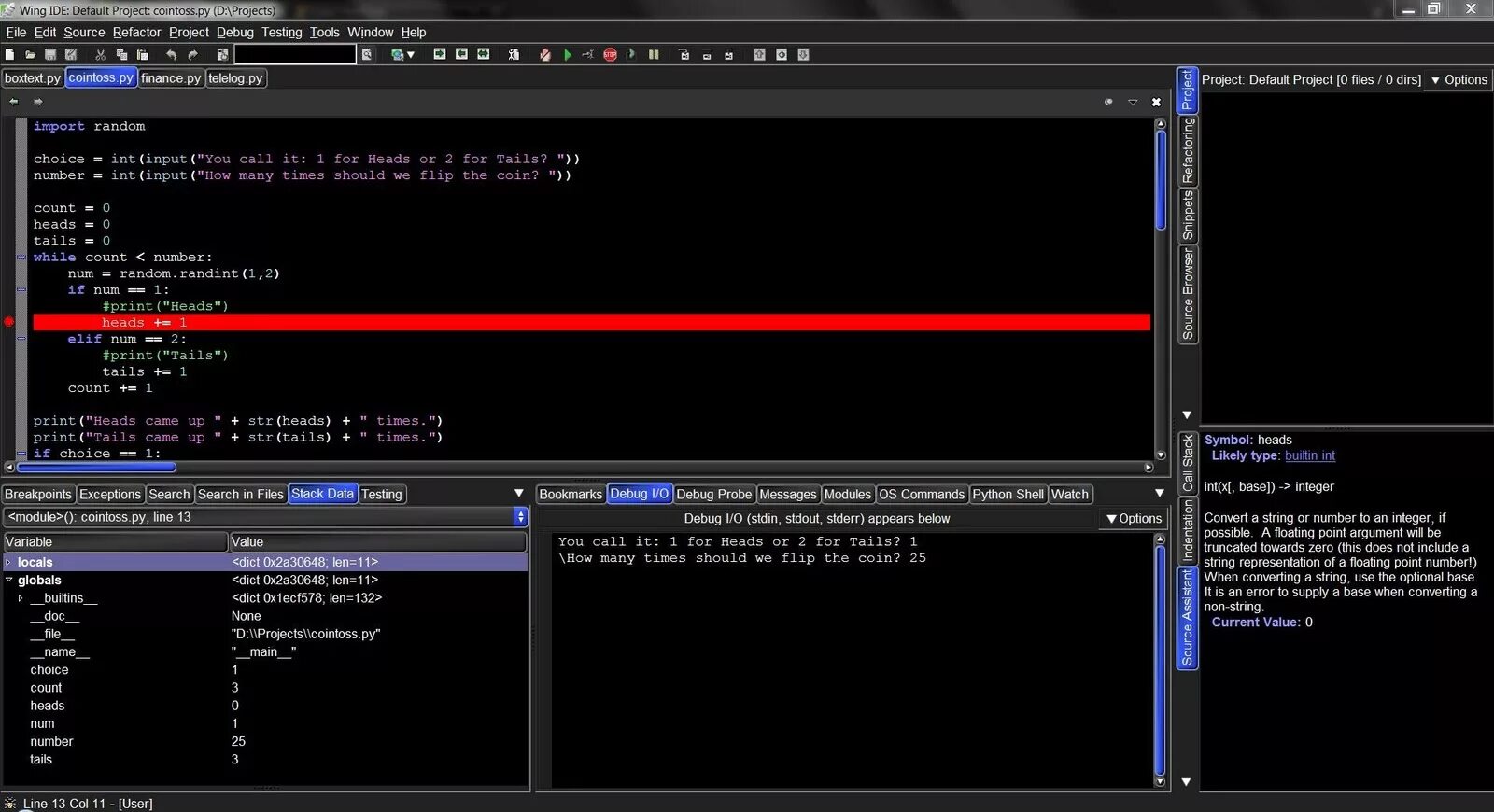Open the Source menu

point(84,32)
